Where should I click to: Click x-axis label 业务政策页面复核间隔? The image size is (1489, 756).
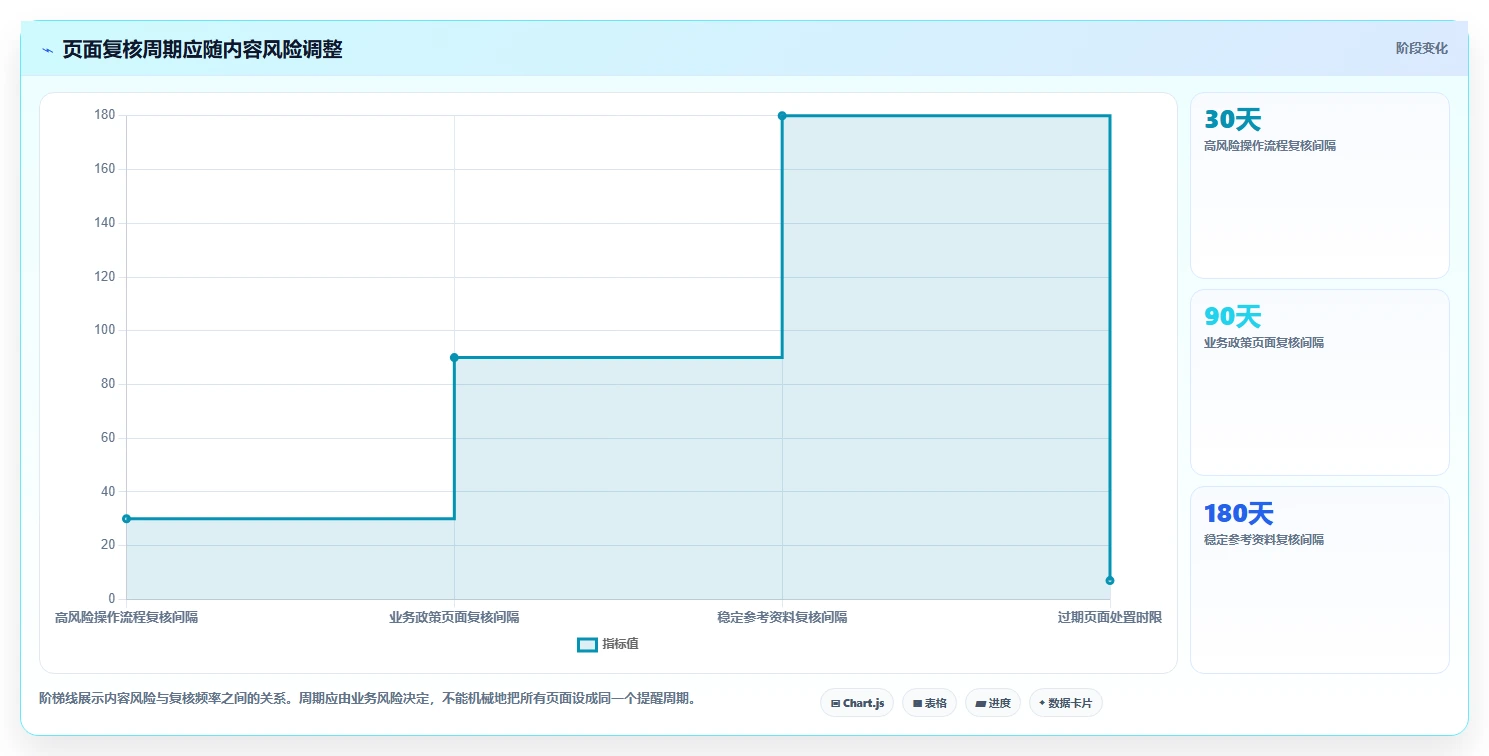pos(454,617)
